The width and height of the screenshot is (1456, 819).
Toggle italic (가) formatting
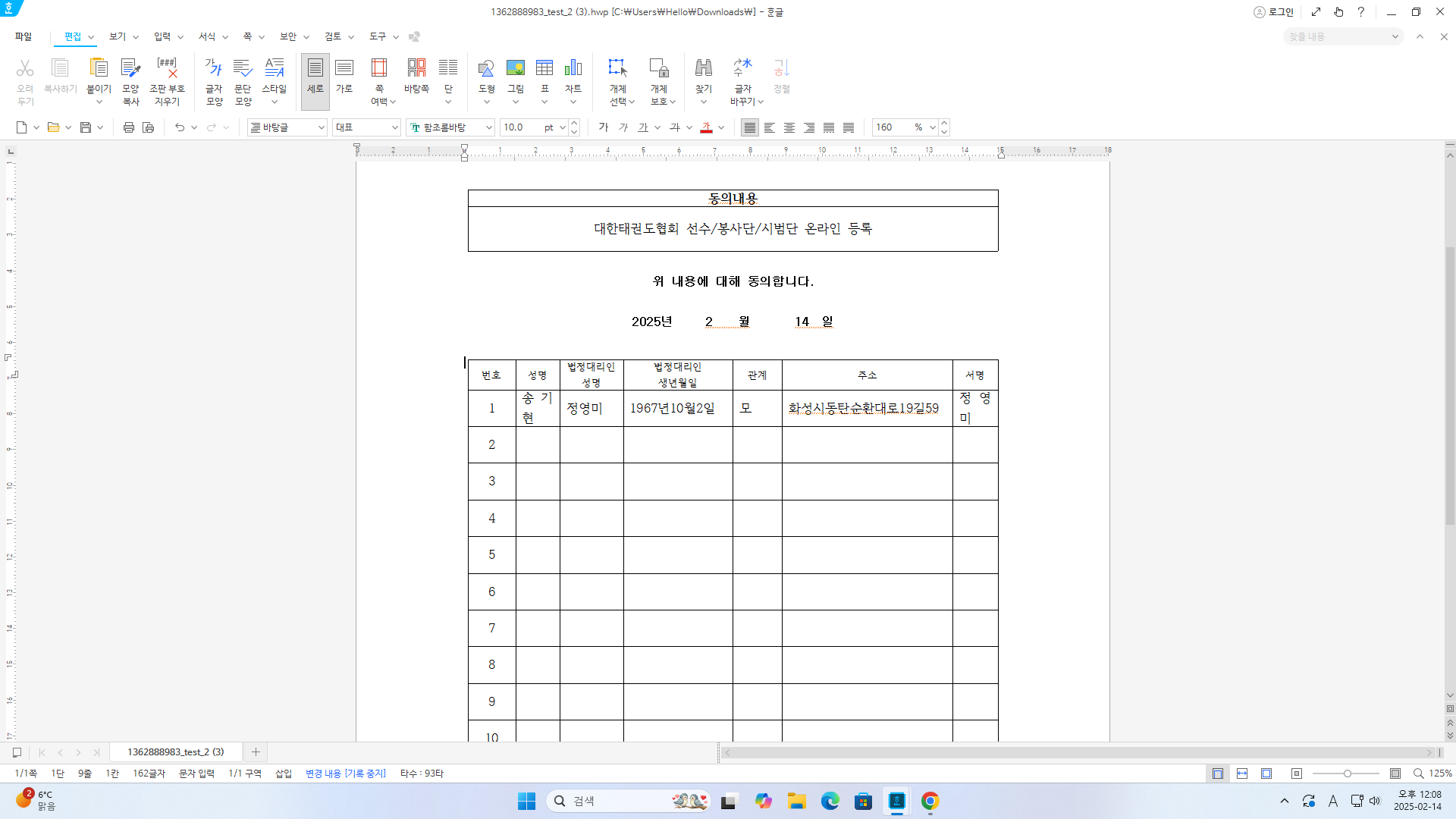click(623, 127)
